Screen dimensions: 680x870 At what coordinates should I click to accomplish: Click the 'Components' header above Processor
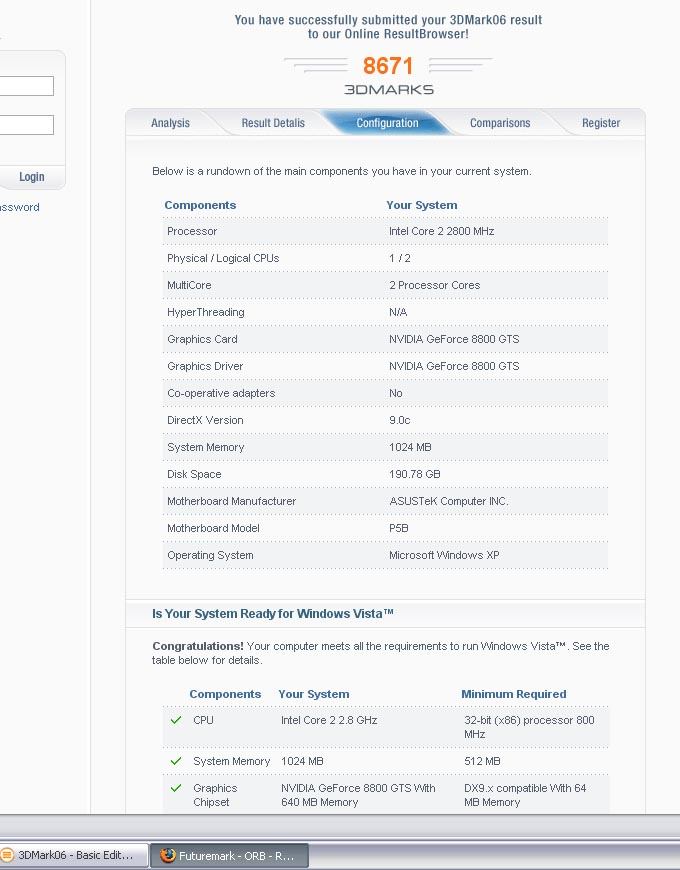pos(200,205)
